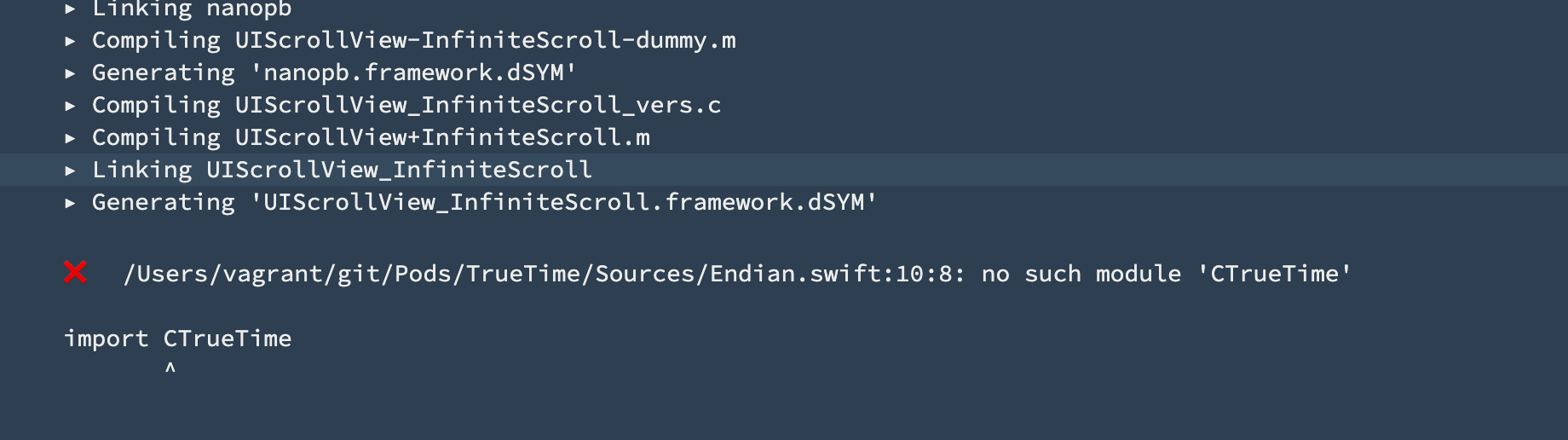
Task: Toggle arrow beside Compiling UIScrollView+InfiniteScroll.m
Action: tap(71, 137)
